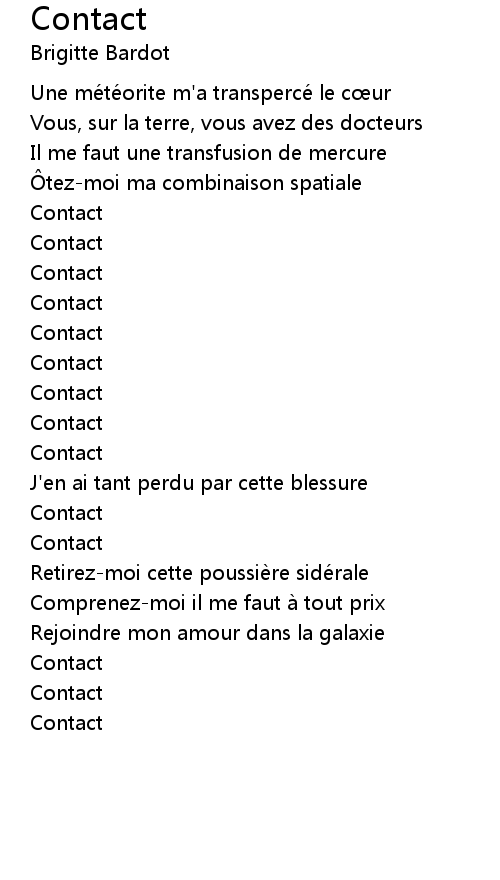Click the 'Rejoindre mon amour dans la galaxie' line

[x=207, y=633]
